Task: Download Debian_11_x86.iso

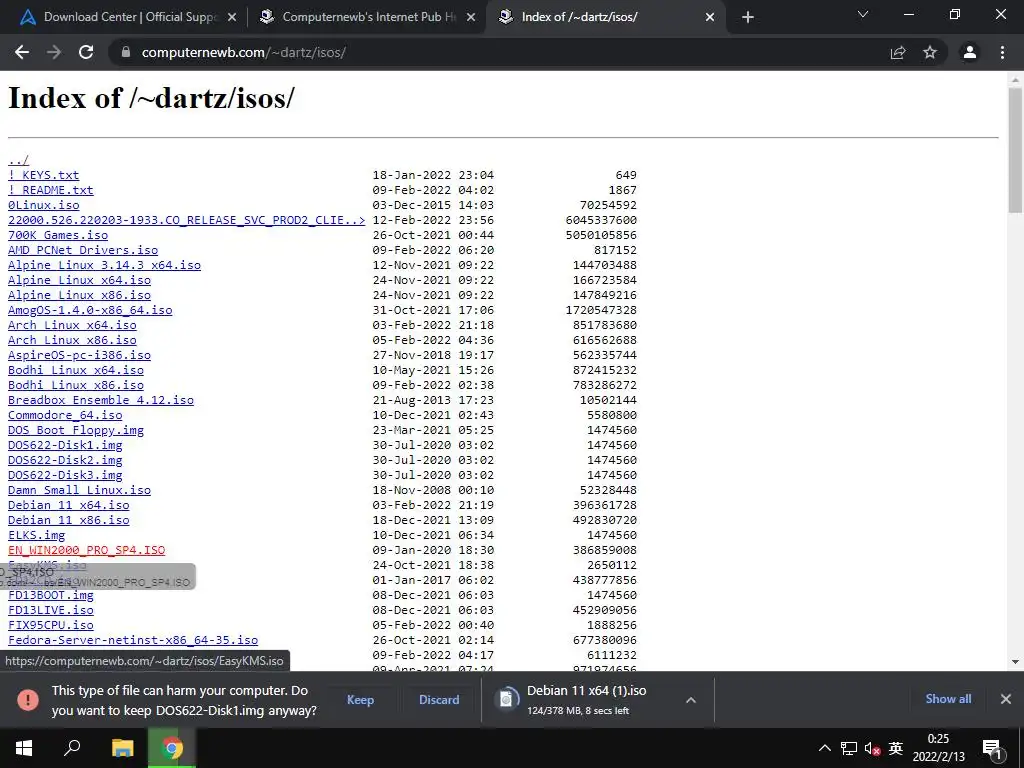Action: tap(69, 520)
